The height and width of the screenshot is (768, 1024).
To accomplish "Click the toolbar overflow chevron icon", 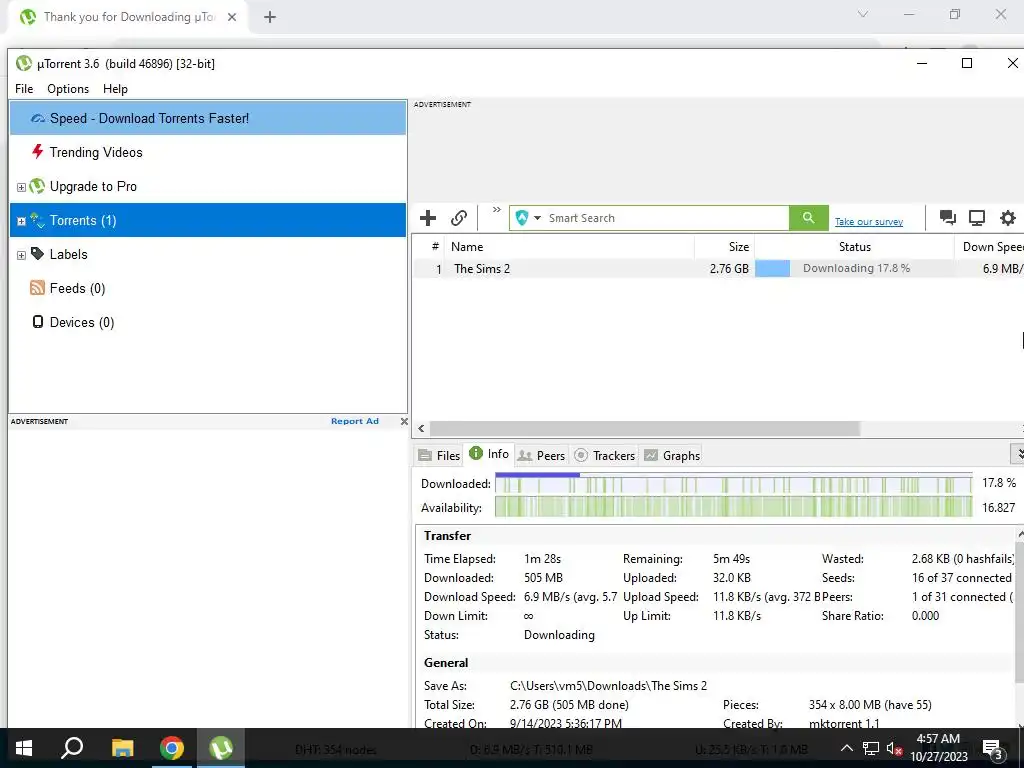I will [497, 210].
